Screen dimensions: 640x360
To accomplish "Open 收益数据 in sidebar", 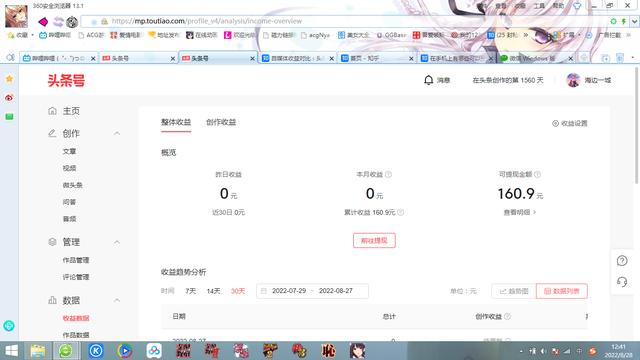I will click(76, 318).
